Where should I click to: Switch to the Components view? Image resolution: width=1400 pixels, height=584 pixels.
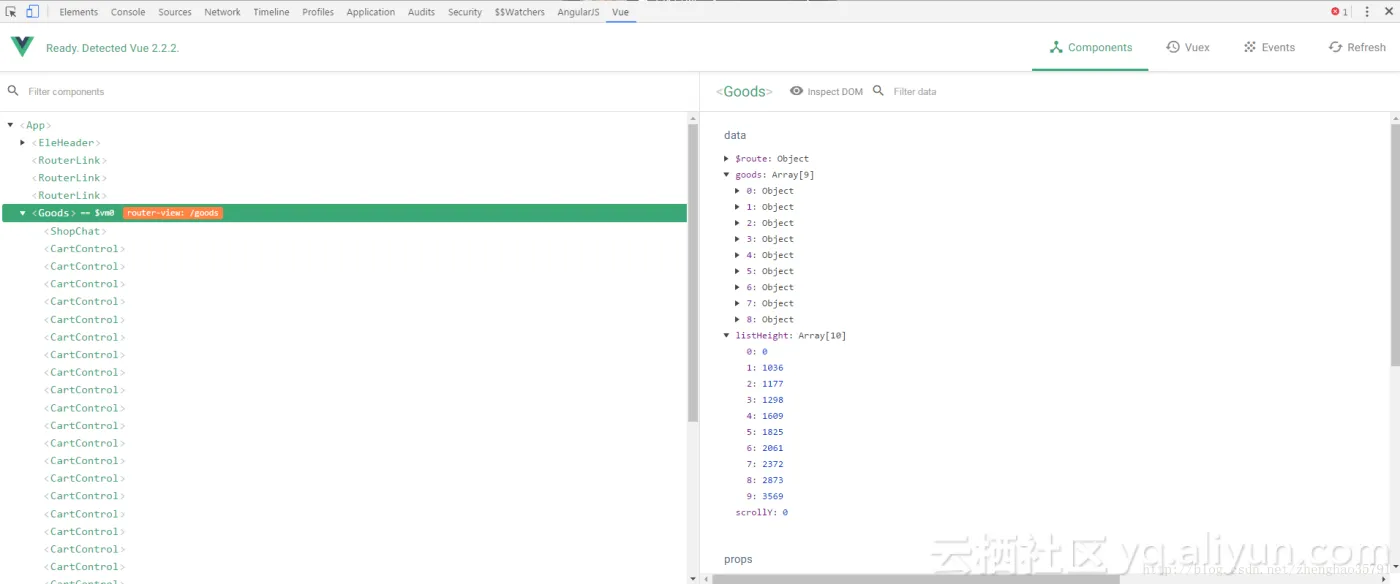click(x=1090, y=47)
